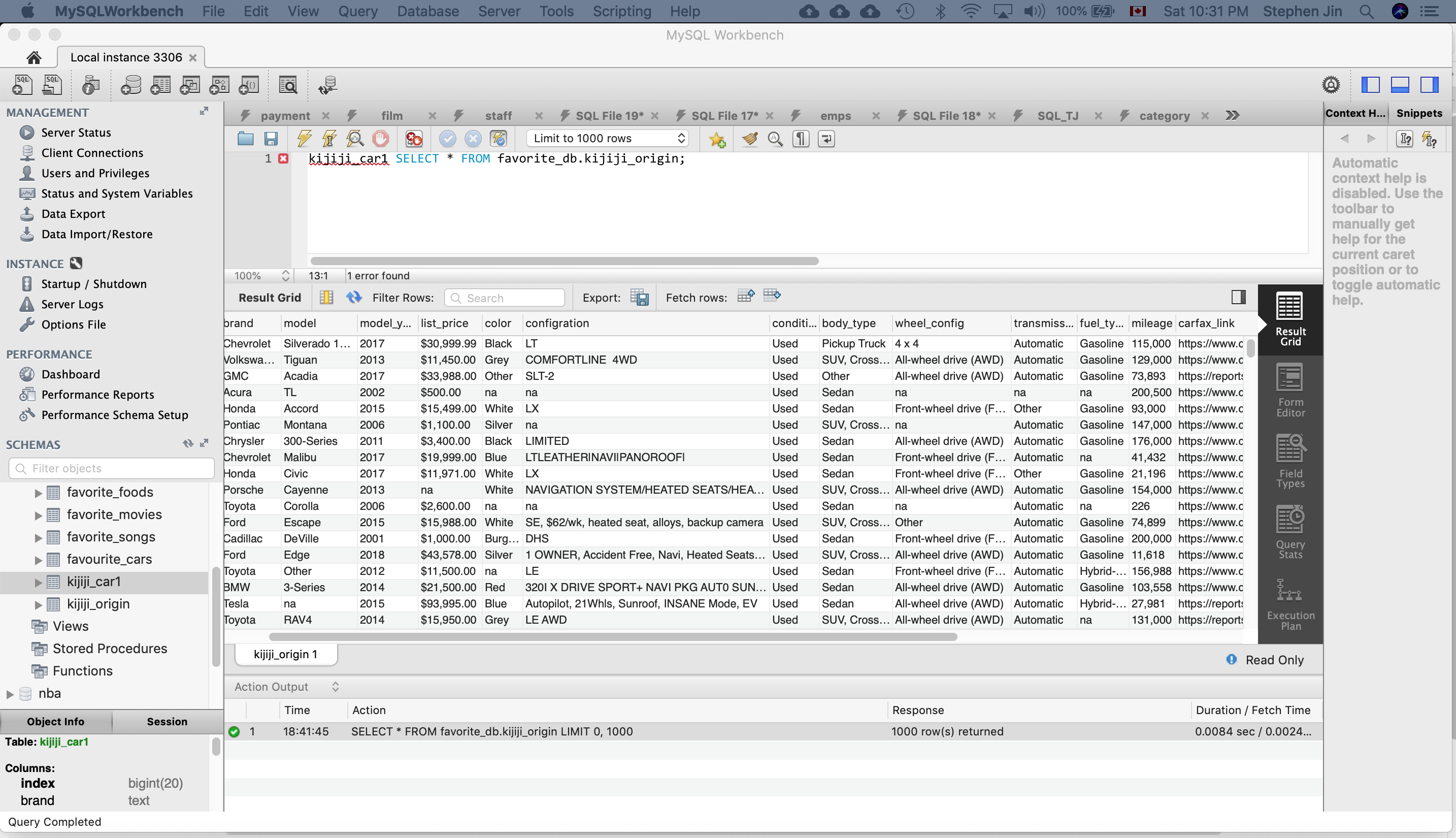Save script with floppy disk icon
Viewport: 1456px width, 838px height.
(x=271, y=139)
